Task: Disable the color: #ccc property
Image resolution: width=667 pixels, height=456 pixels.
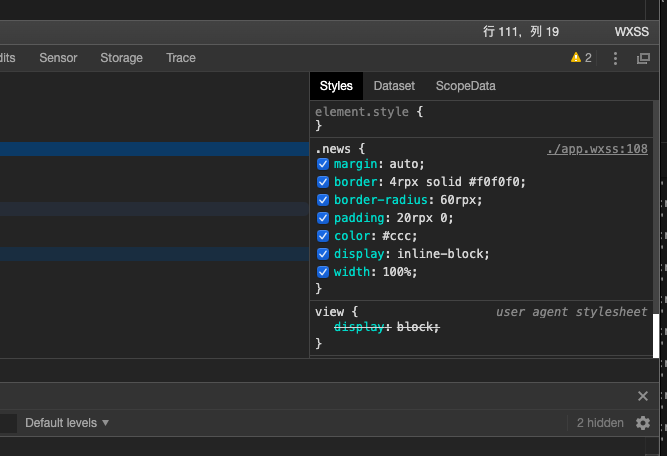Action: [x=323, y=236]
